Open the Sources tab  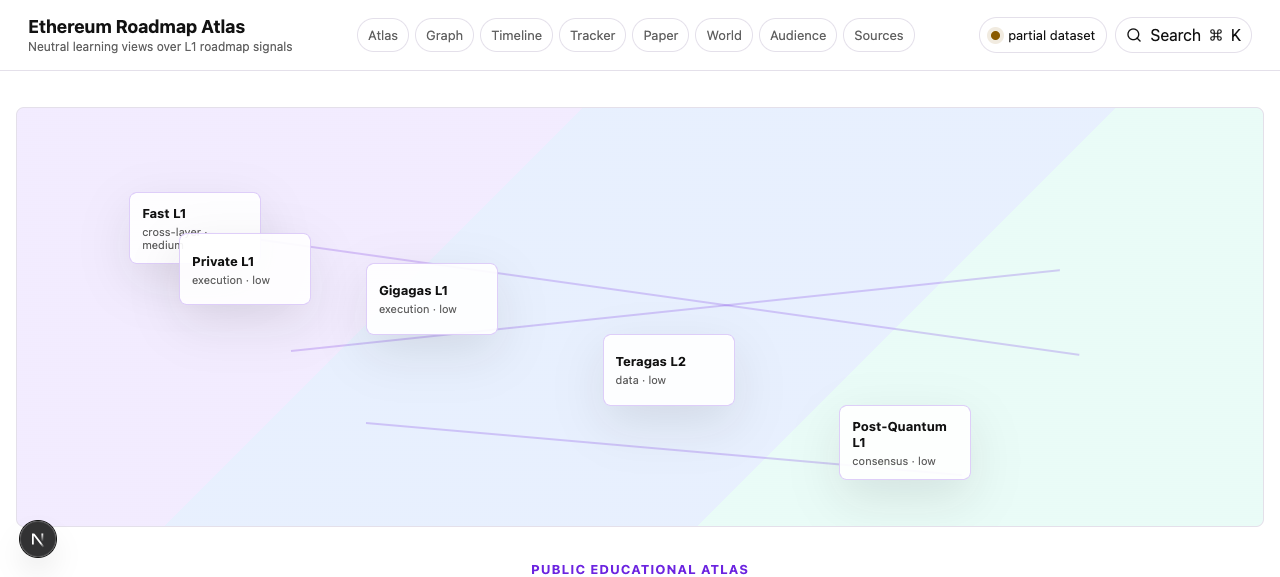coord(879,35)
